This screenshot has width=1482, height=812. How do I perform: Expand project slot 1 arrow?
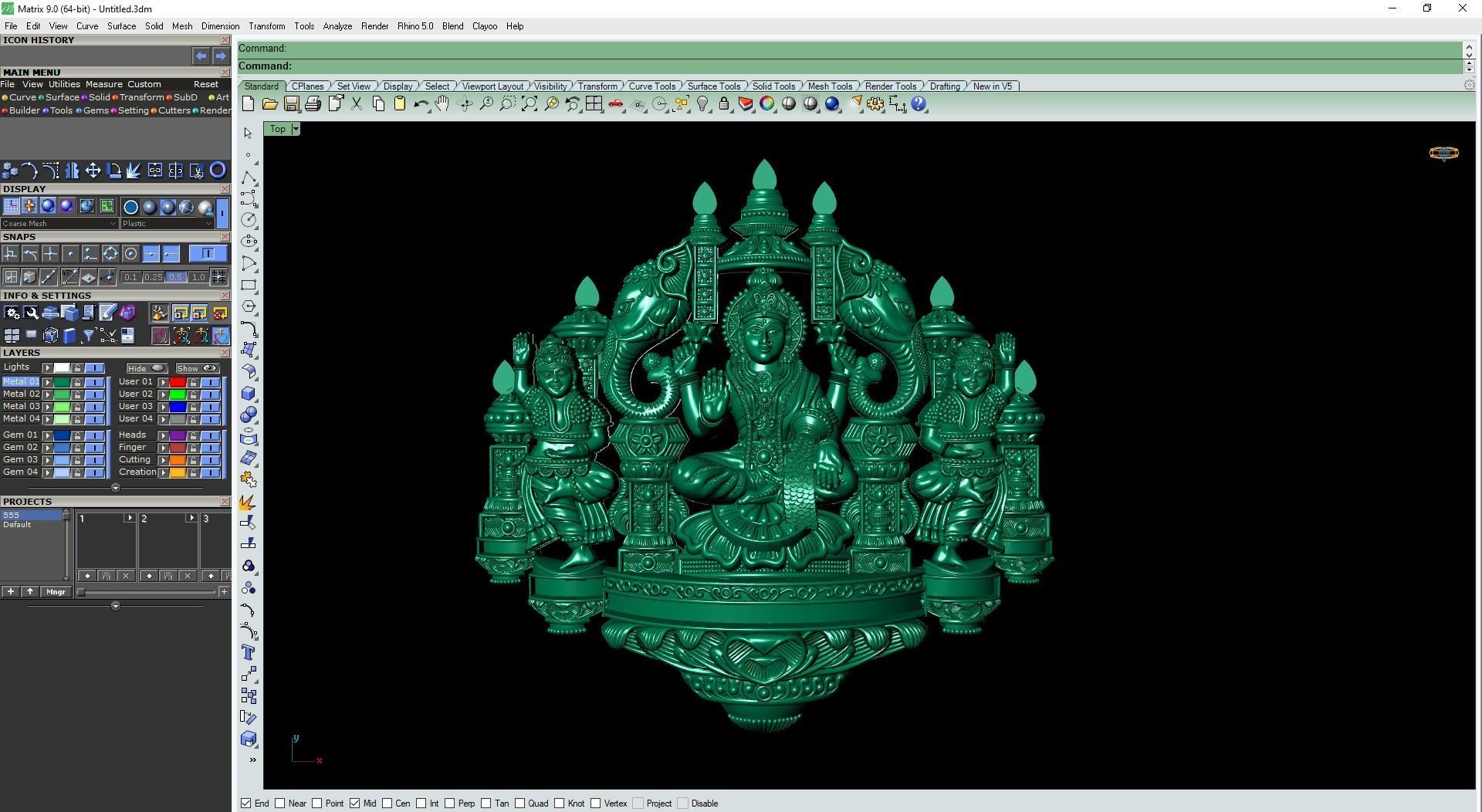(x=129, y=518)
